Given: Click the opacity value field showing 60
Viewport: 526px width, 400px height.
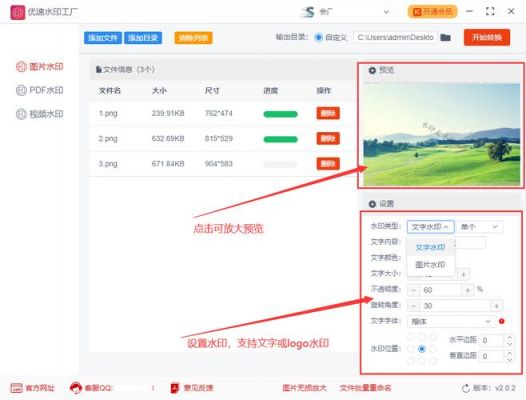Looking at the screenshot, I should click(x=441, y=290).
